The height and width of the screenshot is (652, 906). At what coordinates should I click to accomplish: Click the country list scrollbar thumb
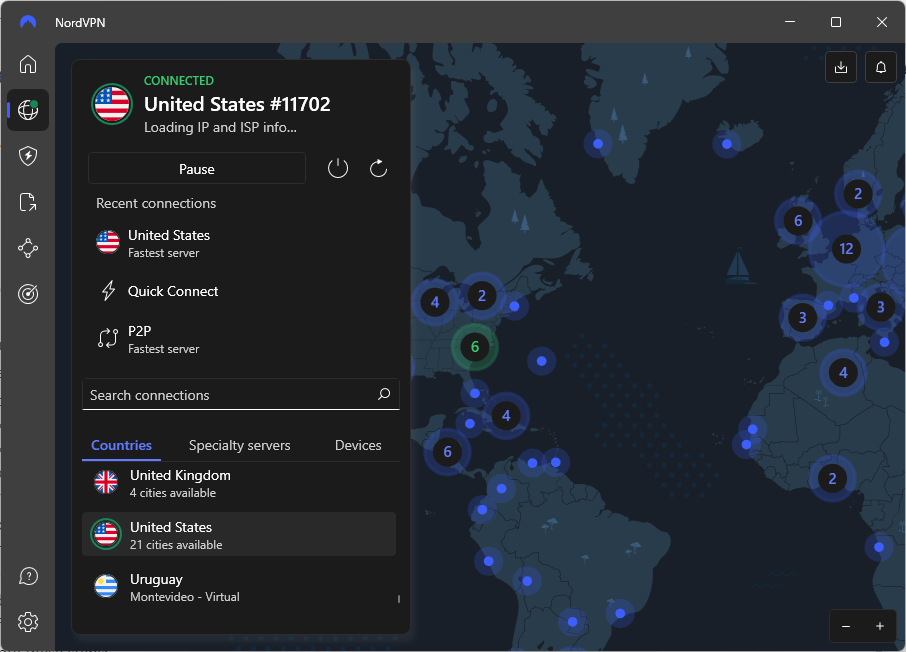(399, 599)
